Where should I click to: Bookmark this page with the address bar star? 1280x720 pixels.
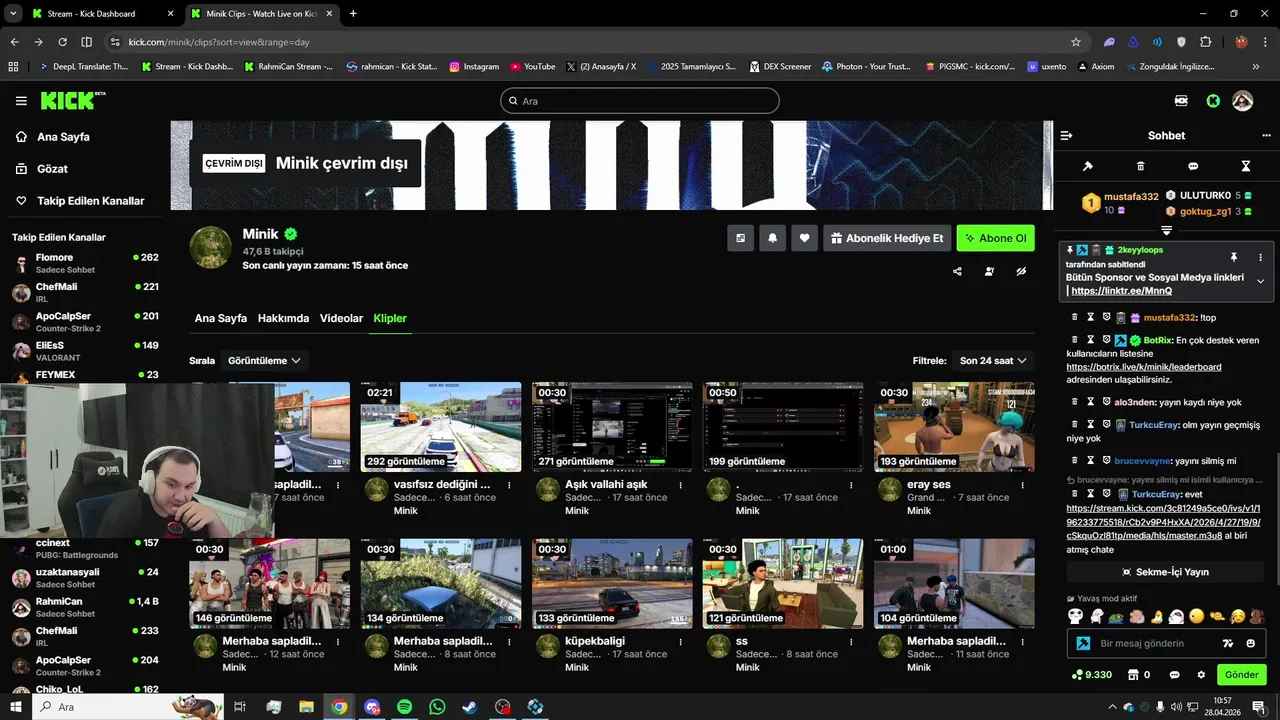(1076, 42)
